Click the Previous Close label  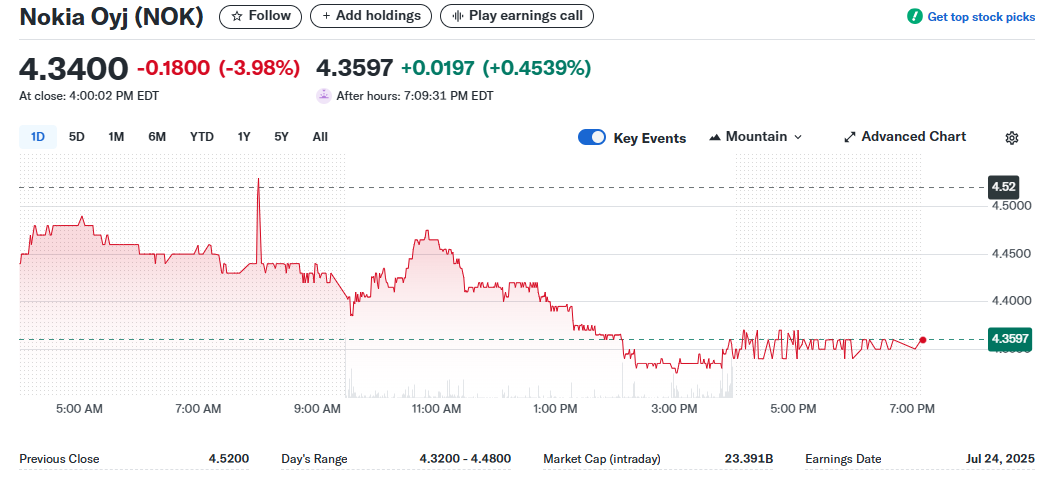[59, 459]
